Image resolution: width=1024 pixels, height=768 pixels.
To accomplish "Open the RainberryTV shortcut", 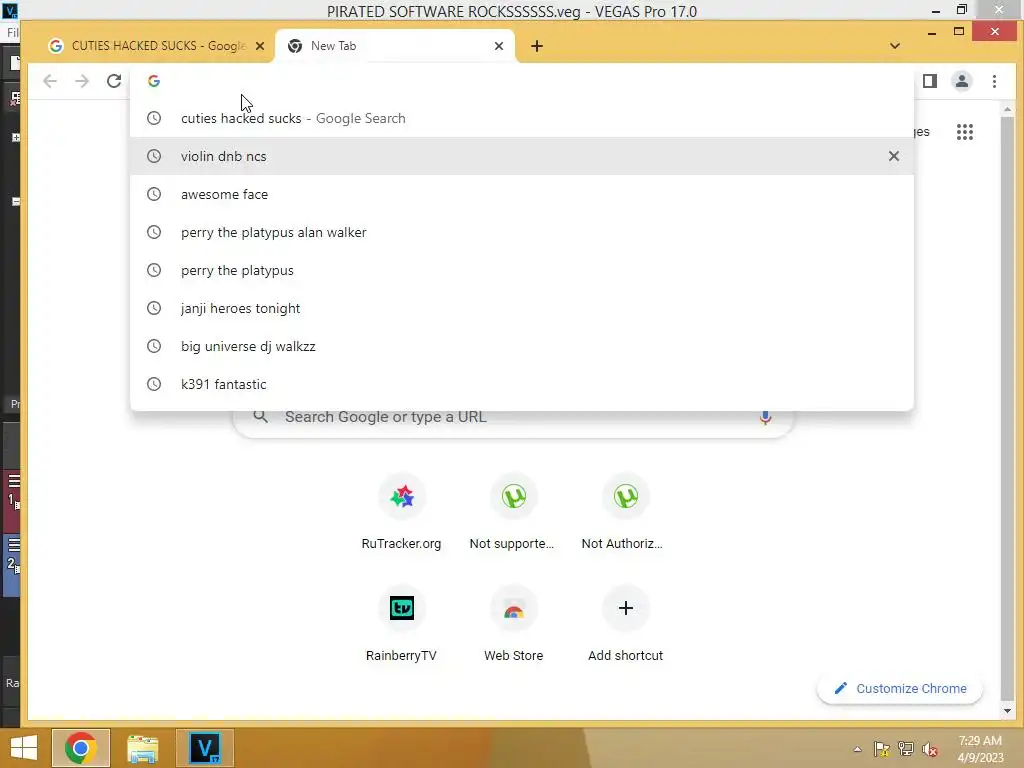I will (402, 626).
